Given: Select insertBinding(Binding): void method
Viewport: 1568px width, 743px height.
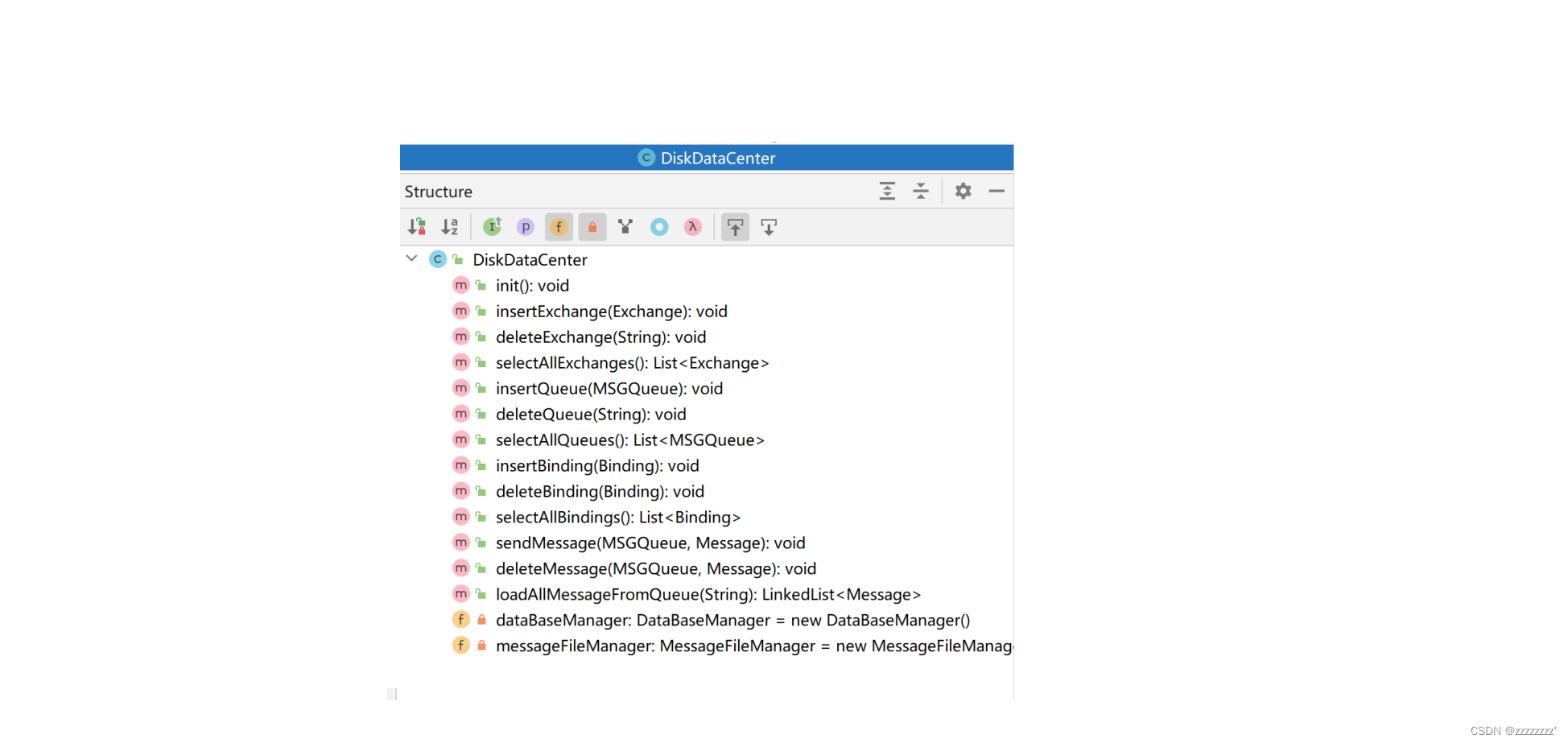Looking at the screenshot, I should tap(597, 466).
